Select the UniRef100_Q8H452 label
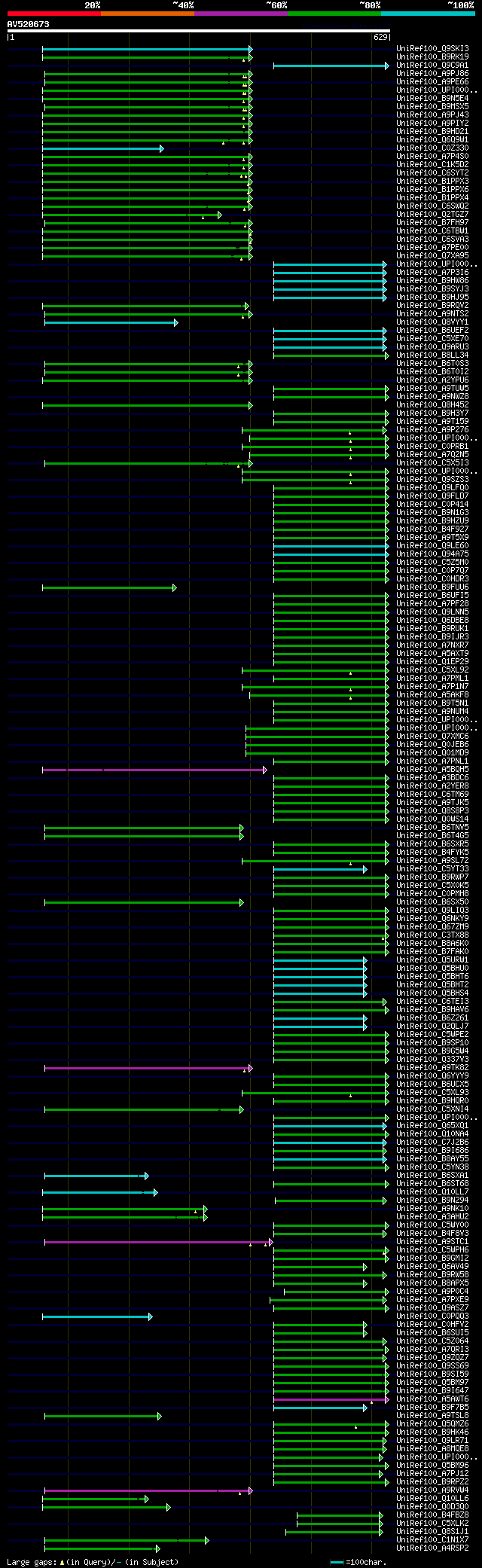 tap(432, 405)
